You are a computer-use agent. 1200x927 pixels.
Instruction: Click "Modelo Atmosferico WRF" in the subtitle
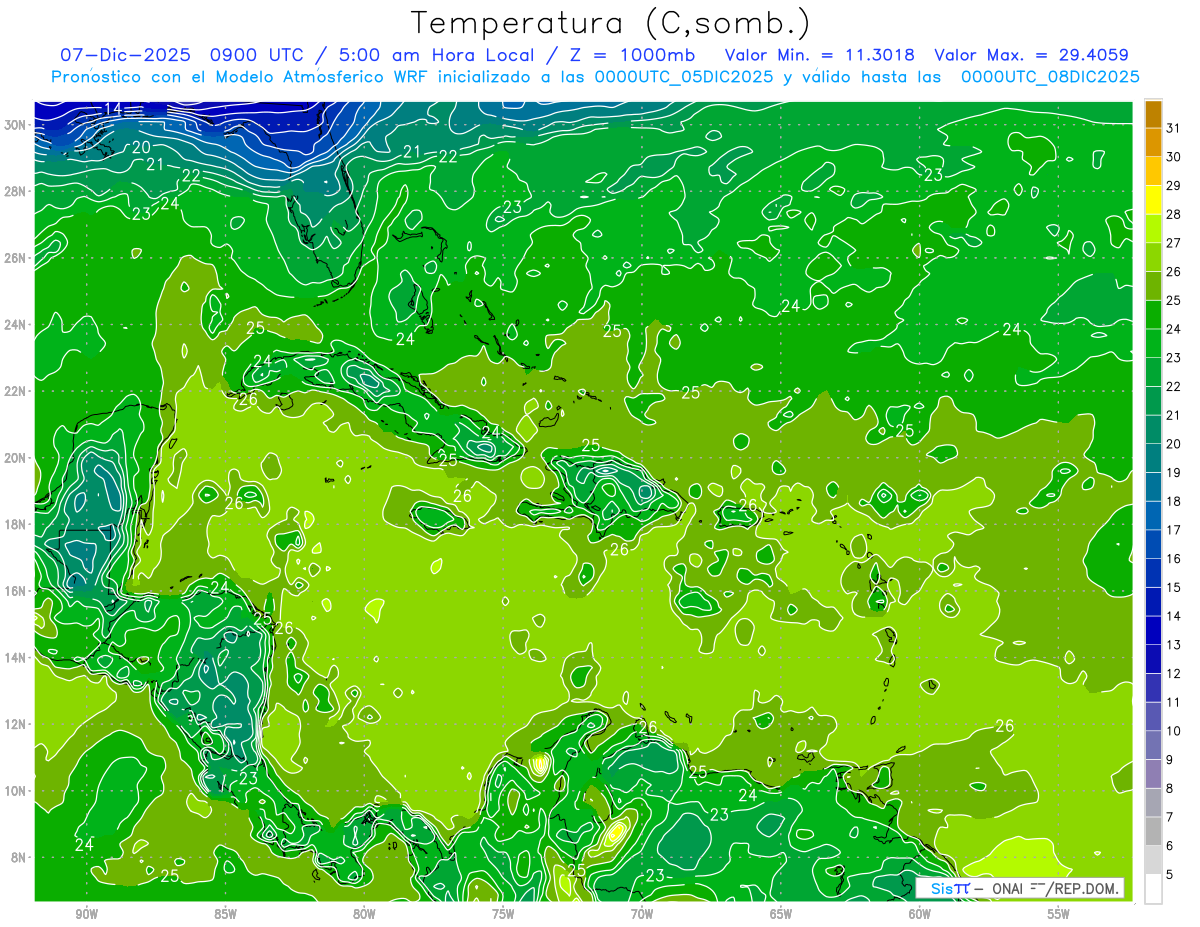(324, 77)
